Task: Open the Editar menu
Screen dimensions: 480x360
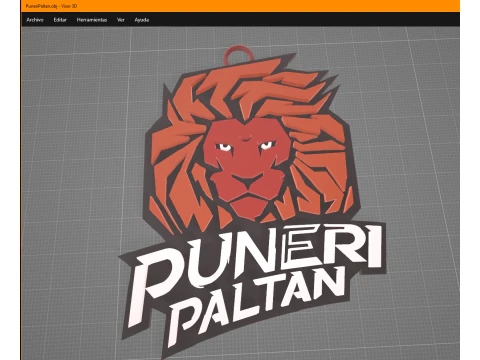Action: (x=60, y=20)
